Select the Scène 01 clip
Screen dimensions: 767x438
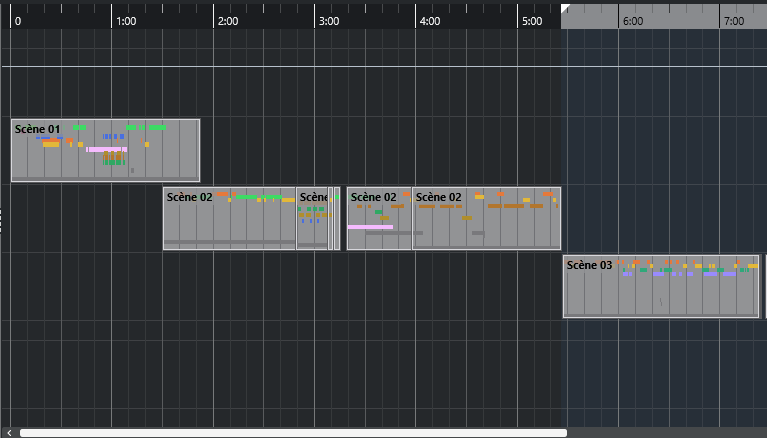[x=105, y=150]
